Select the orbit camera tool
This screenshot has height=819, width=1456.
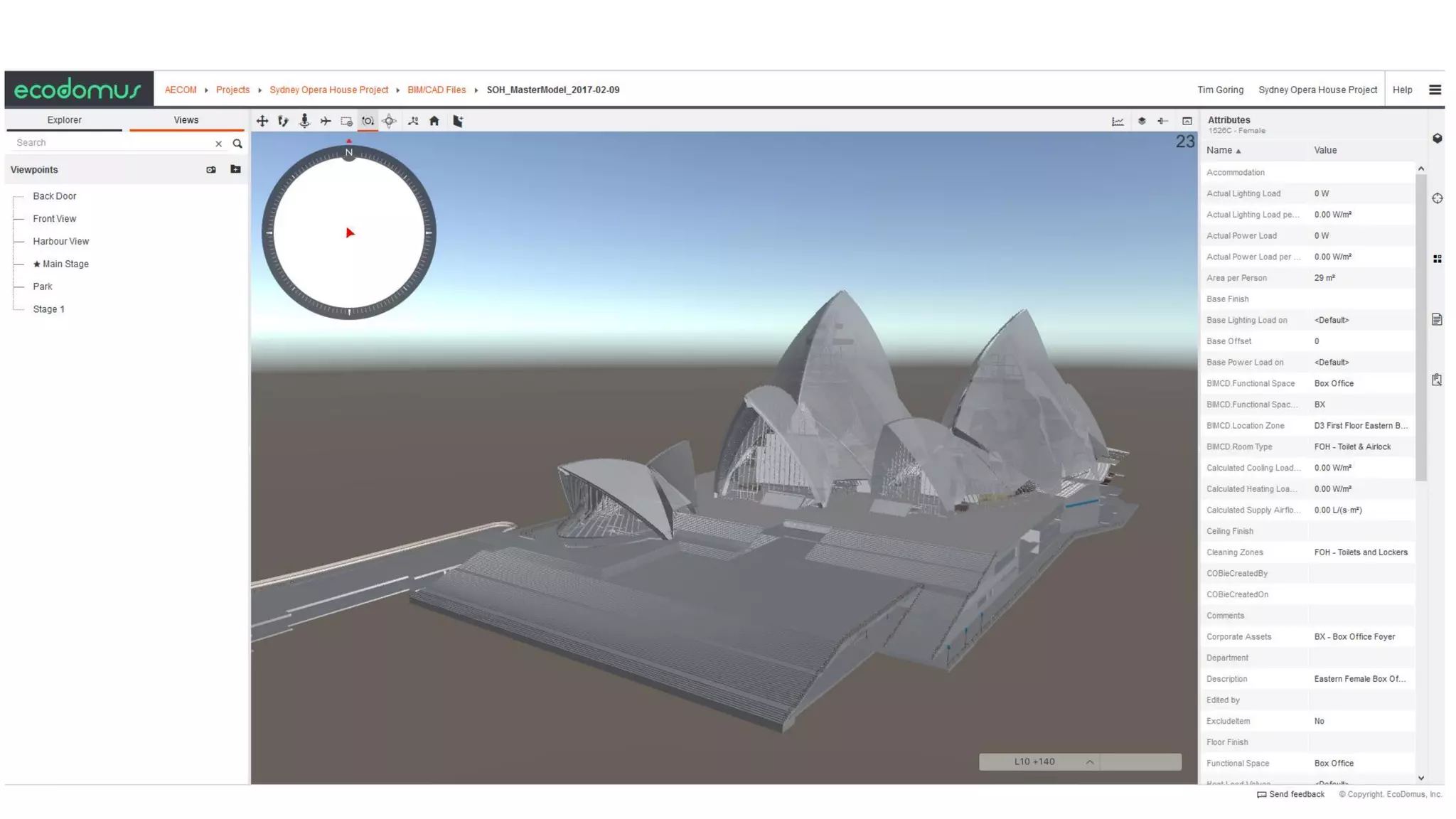(x=368, y=121)
